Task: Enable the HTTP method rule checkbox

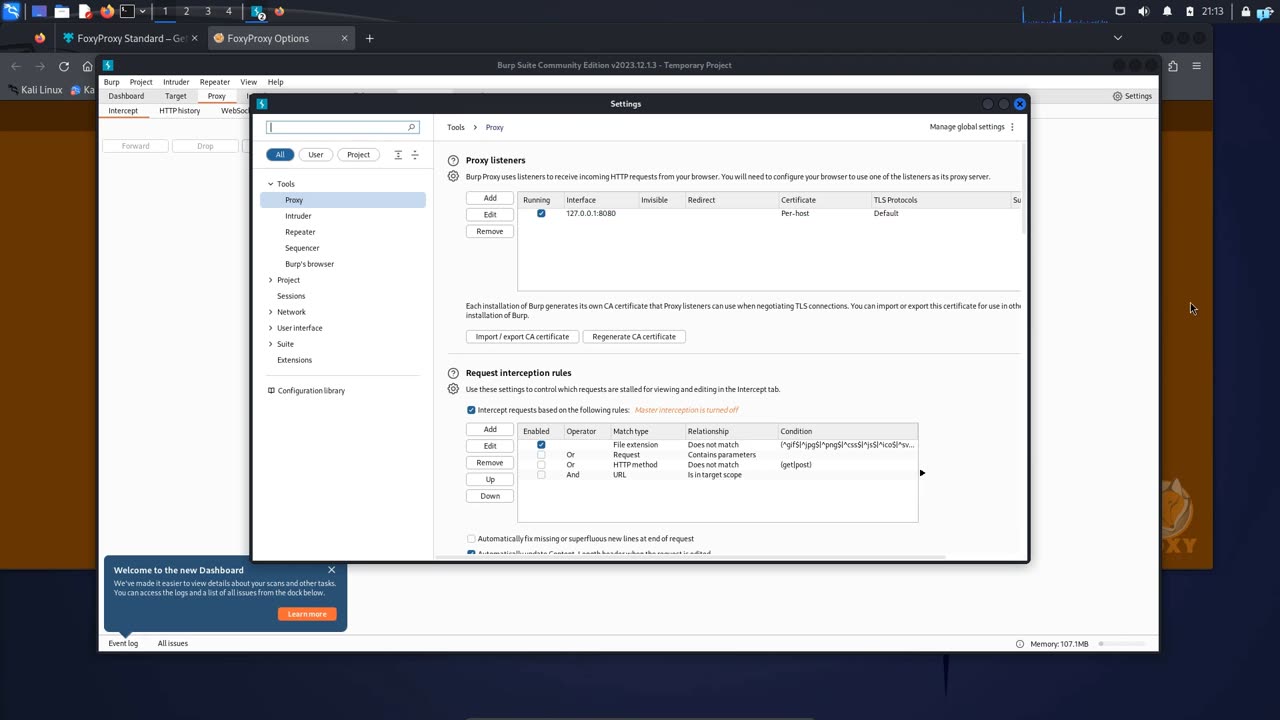Action: tap(541, 464)
